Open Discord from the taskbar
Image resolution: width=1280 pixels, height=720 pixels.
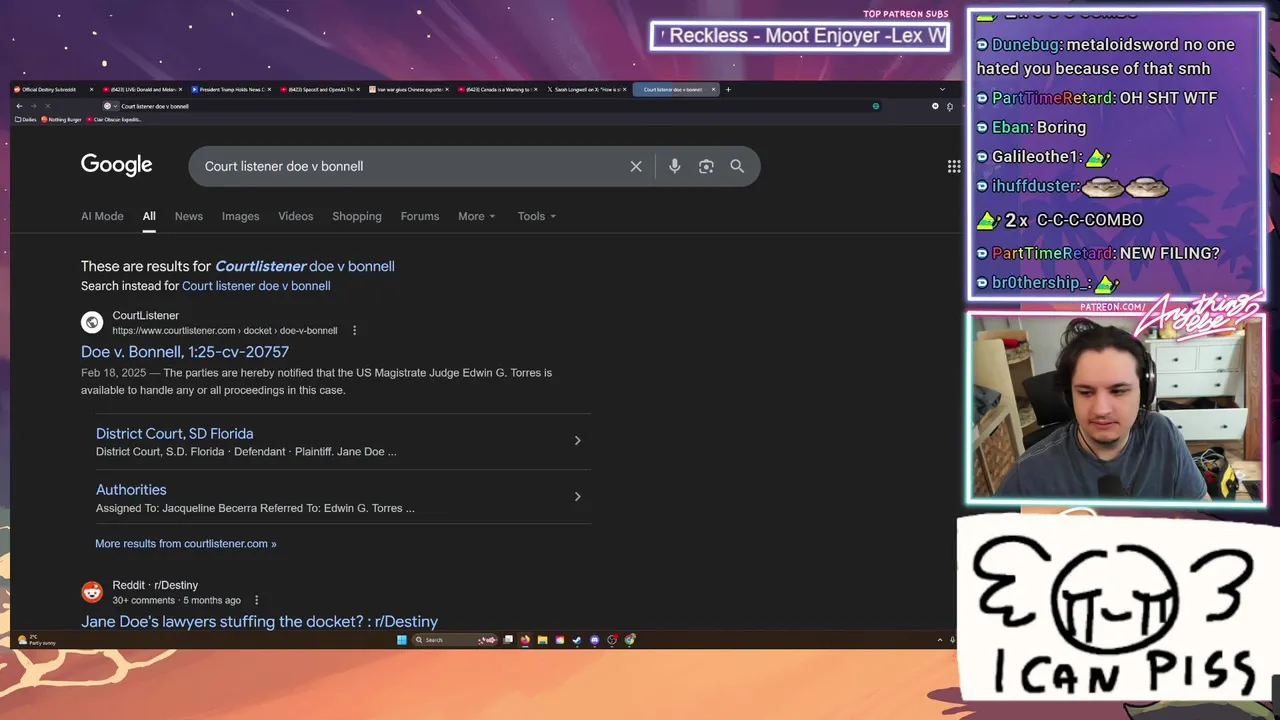pyautogui.click(x=594, y=640)
